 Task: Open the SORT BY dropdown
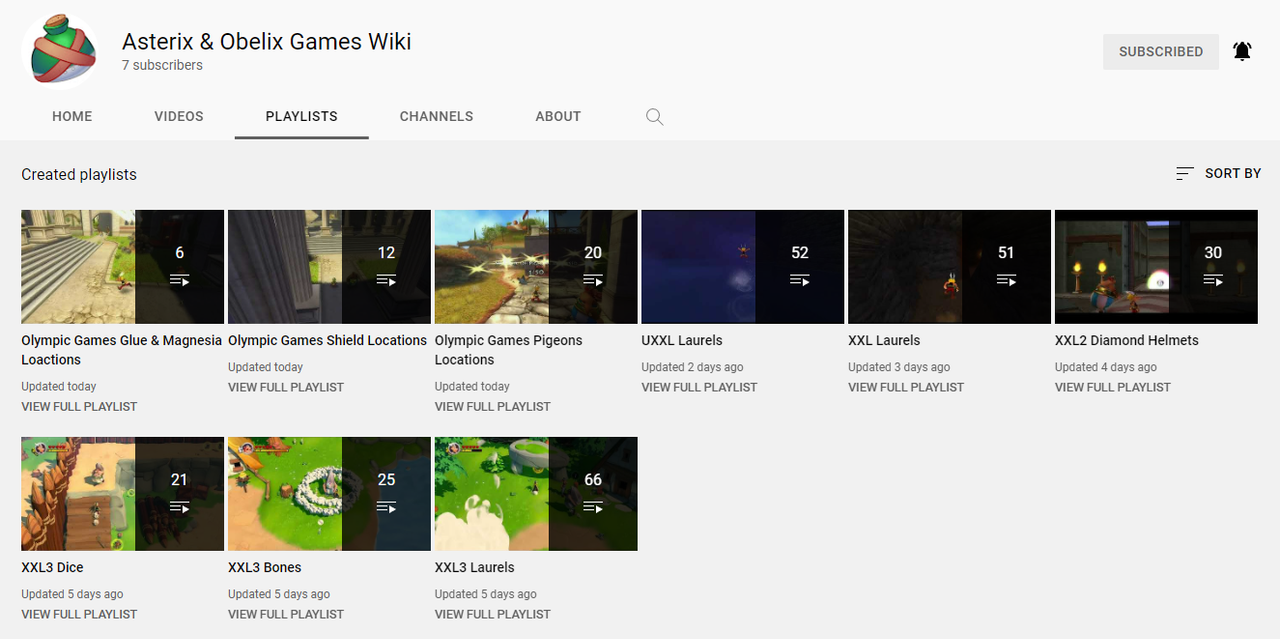[x=1219, y=173]
